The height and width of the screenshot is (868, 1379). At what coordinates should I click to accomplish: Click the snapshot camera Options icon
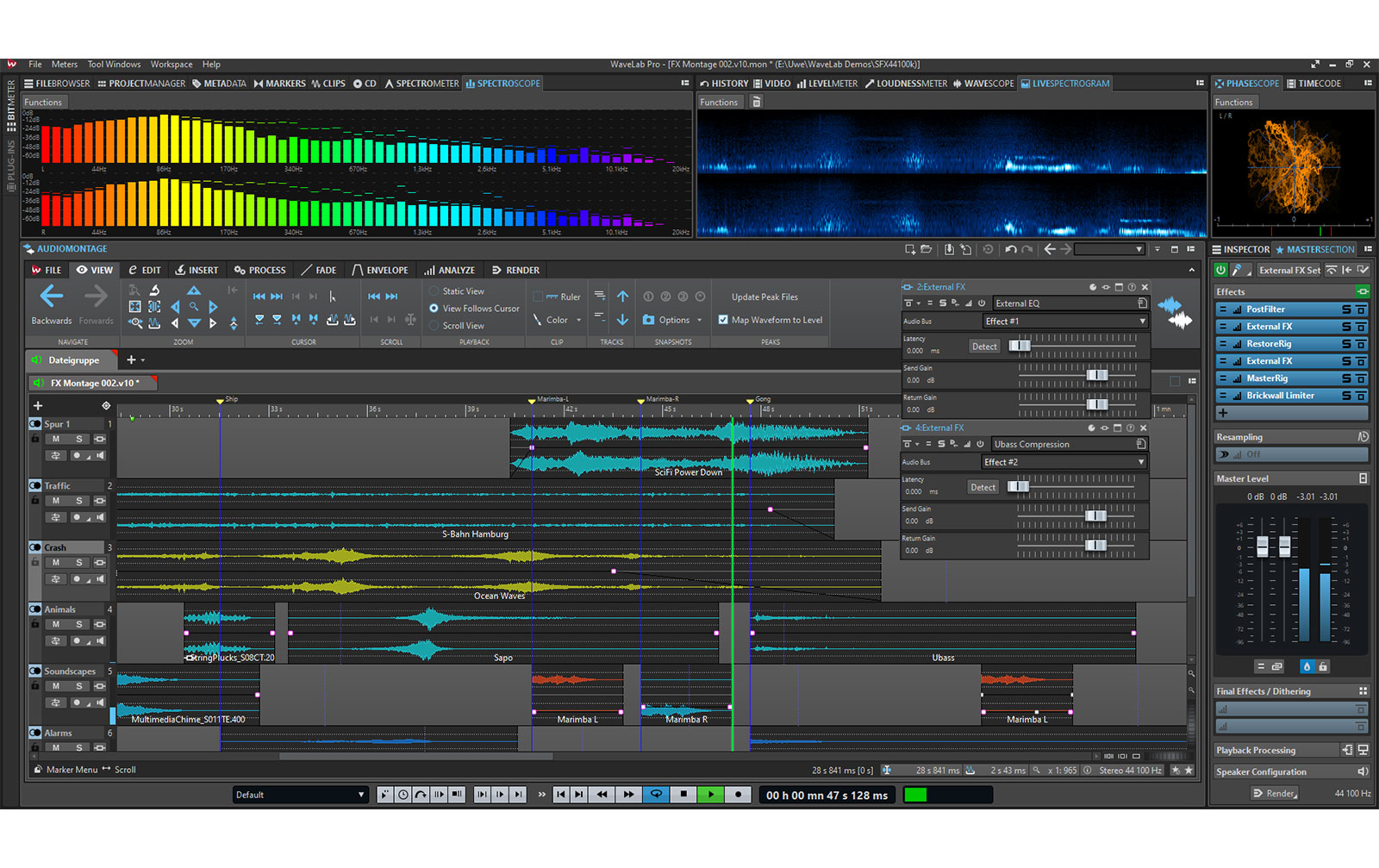649,320
